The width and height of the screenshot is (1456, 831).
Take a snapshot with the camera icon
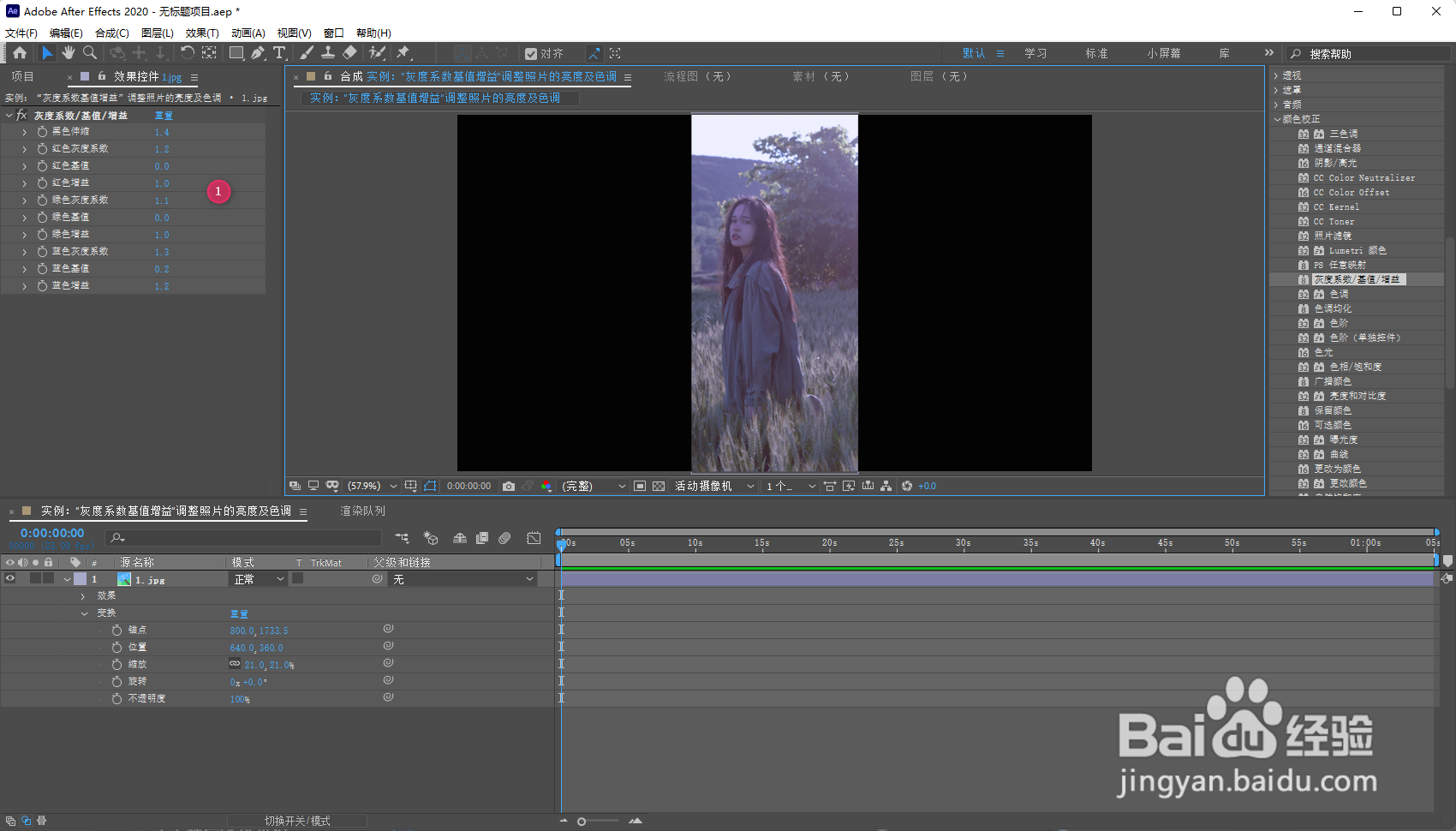(509, 486)
